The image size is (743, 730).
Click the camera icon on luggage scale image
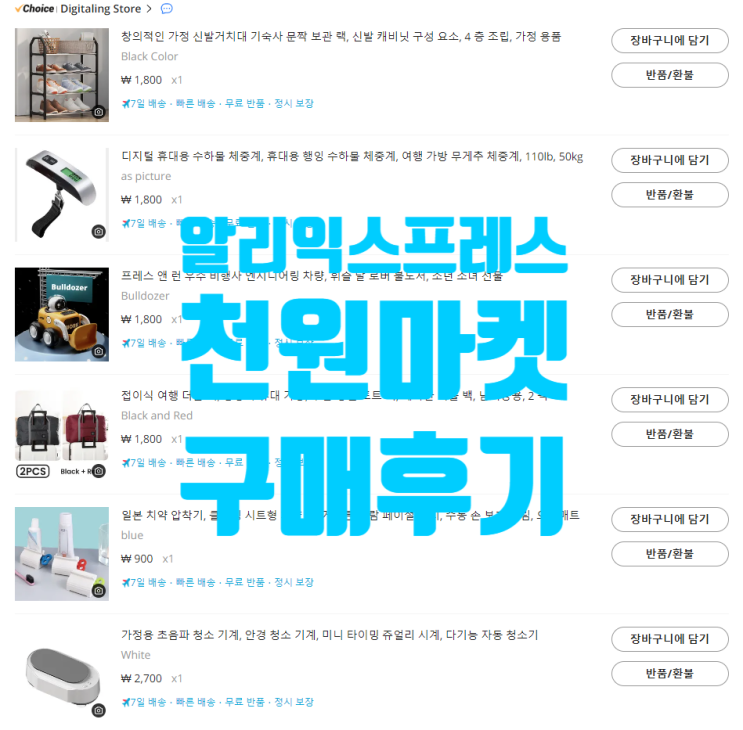pyautogui.click(x=99, y=232)
